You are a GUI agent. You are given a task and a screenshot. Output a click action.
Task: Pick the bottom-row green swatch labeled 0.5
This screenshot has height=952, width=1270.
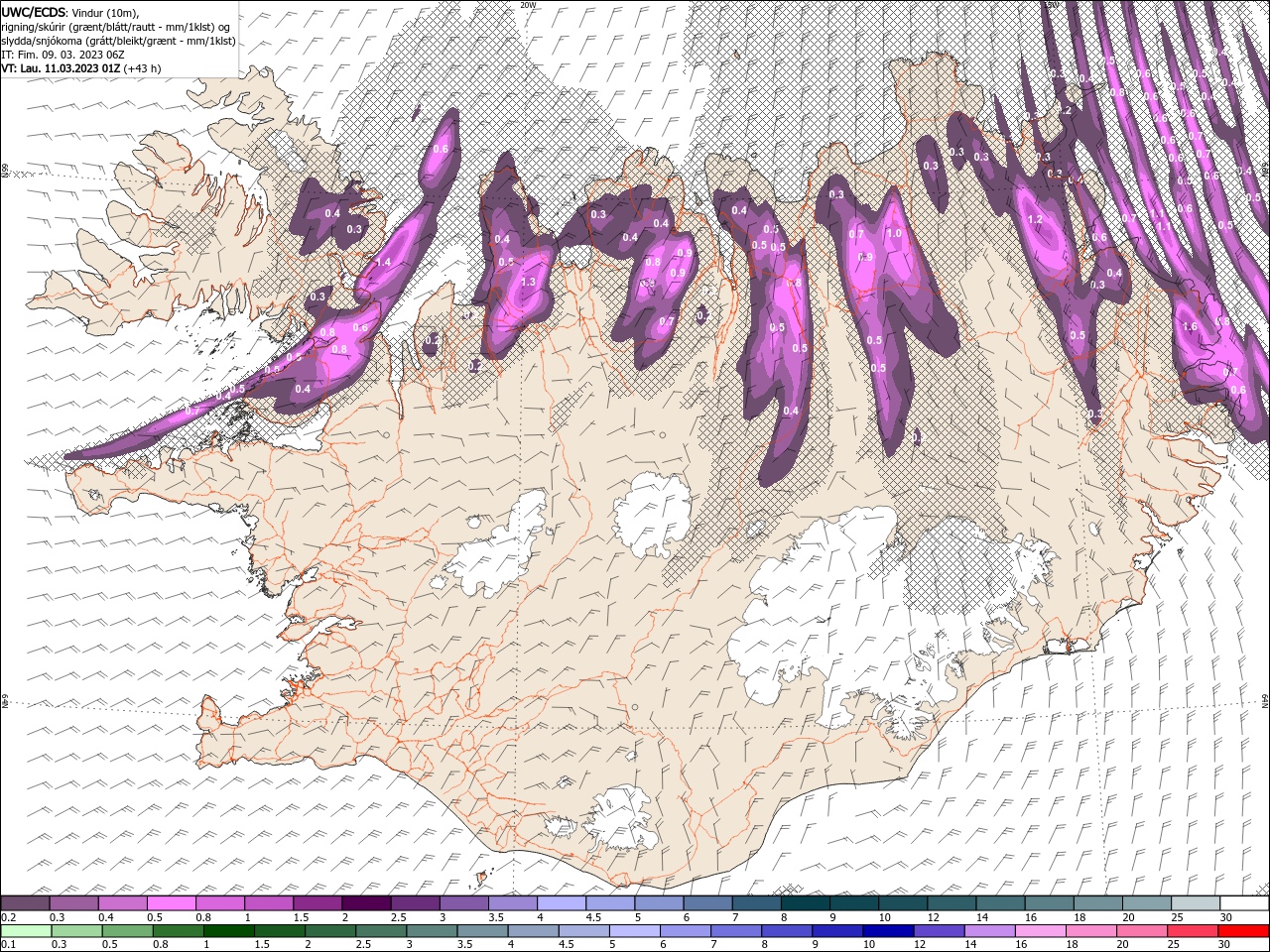point(127,931)
